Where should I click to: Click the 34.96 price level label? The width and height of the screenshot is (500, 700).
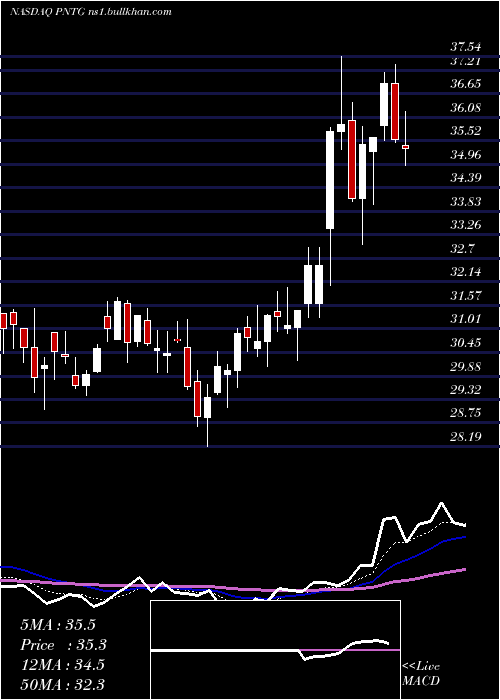(x=466, y=155)
